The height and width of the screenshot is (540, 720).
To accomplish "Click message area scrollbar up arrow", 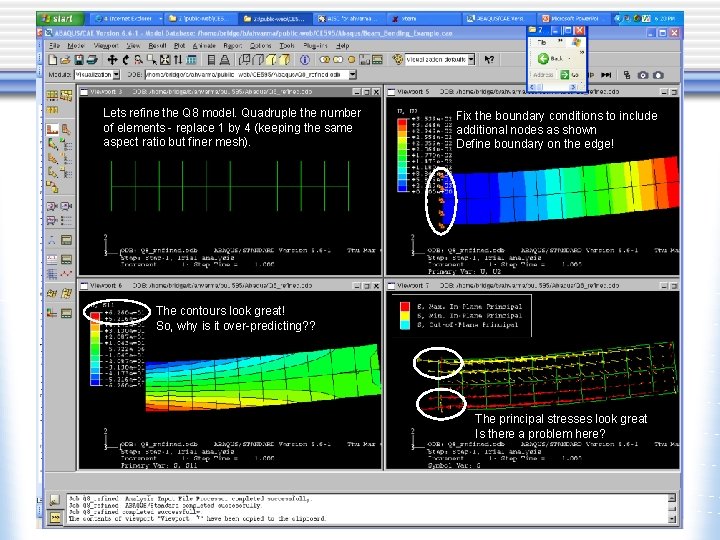I will point(672,498).
